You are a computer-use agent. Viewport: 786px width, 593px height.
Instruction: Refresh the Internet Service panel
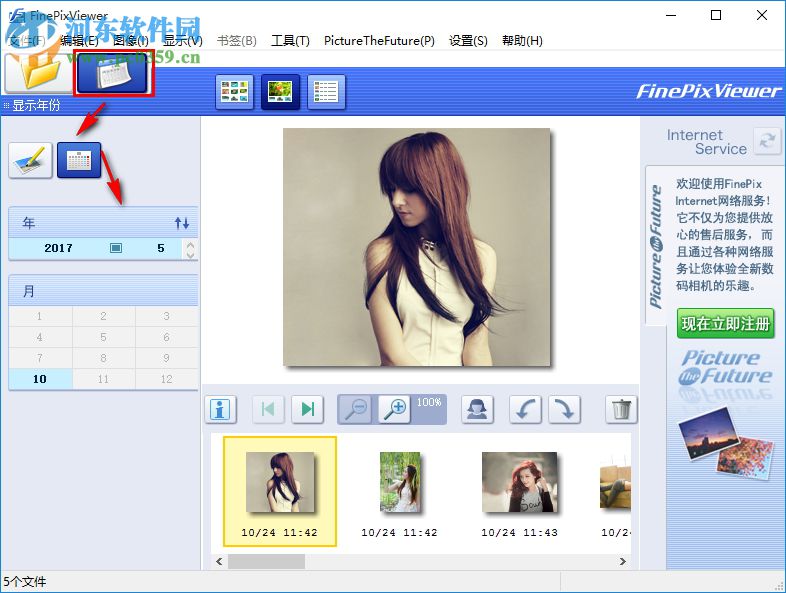point(767,140)
